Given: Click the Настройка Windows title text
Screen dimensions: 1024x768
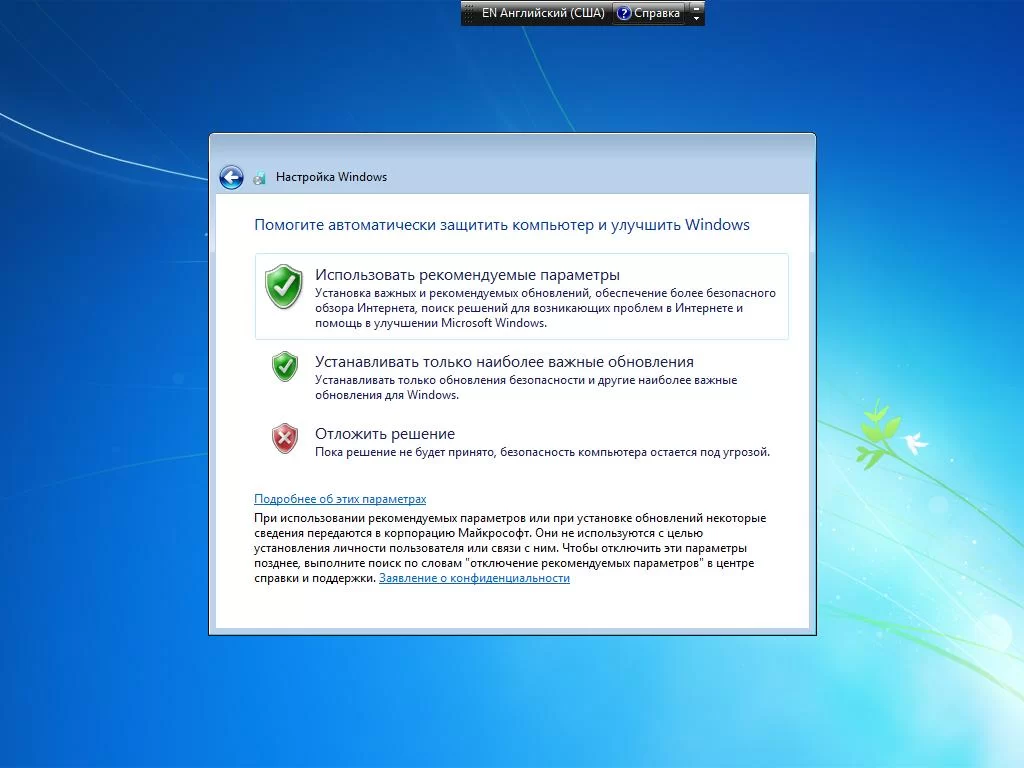Looking at the screenshot, I should 331,177.
